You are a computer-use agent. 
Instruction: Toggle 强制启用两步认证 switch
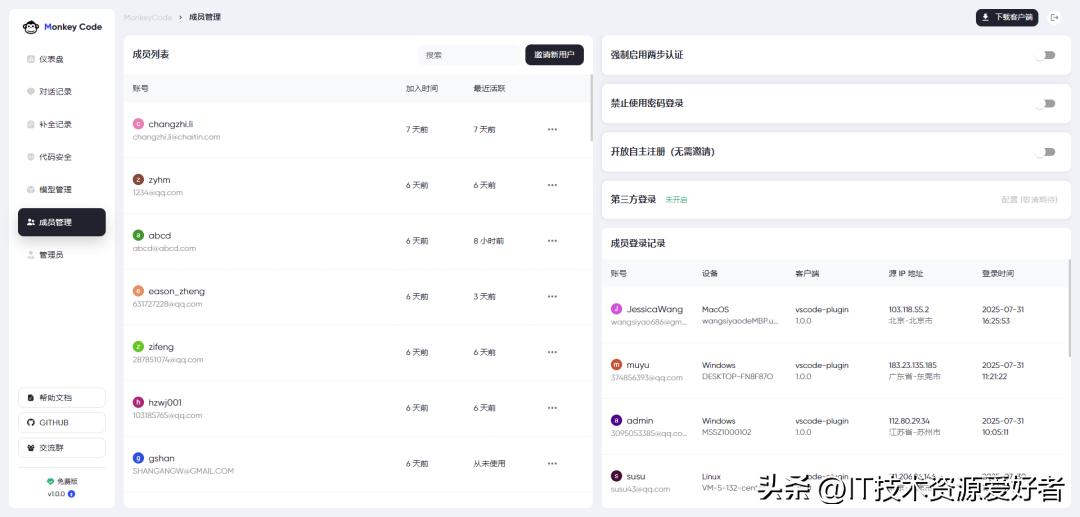pos(1046,55)
